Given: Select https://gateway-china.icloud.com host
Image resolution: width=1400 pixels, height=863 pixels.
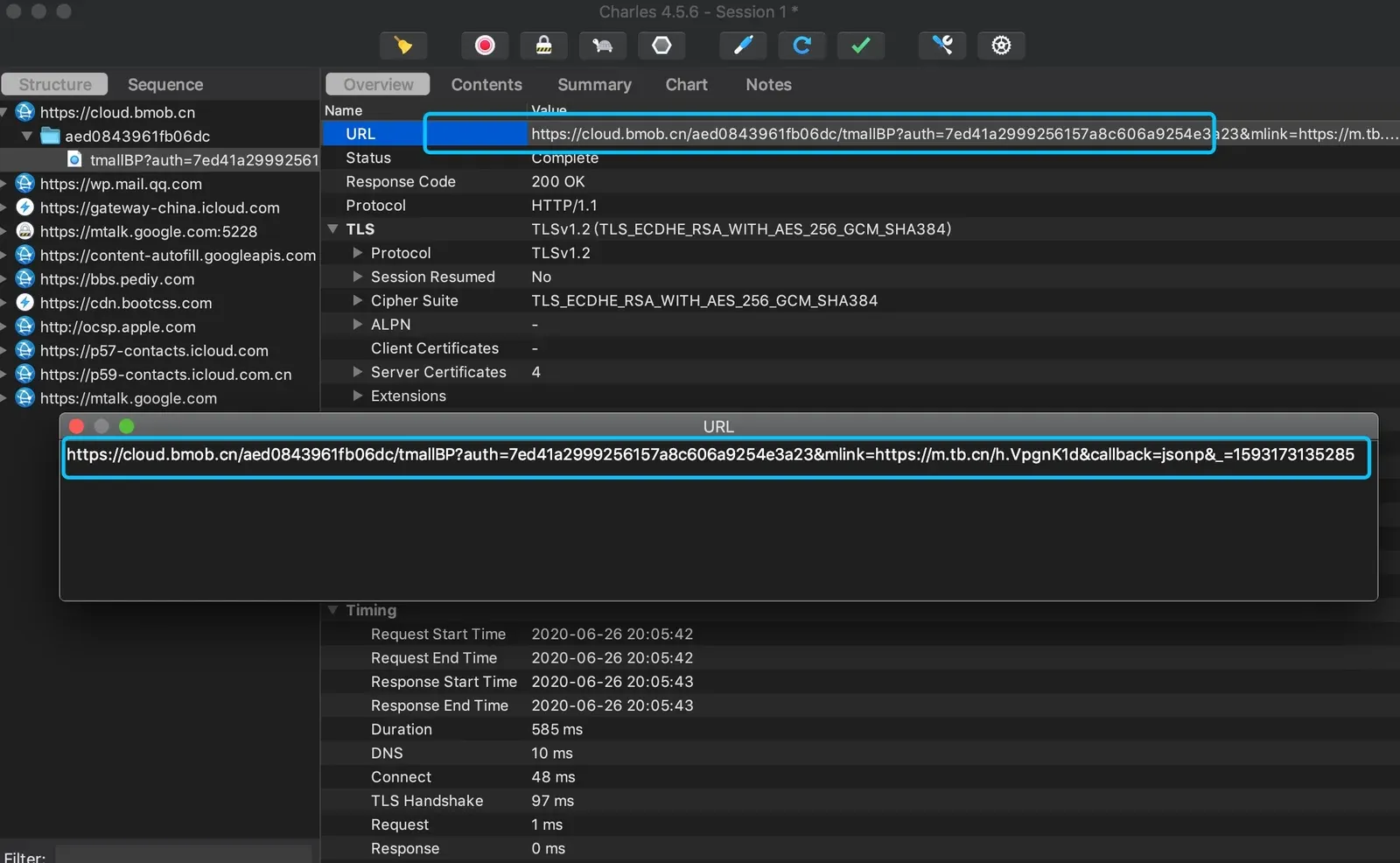Looking at the screenshot, I should (159, 207).
